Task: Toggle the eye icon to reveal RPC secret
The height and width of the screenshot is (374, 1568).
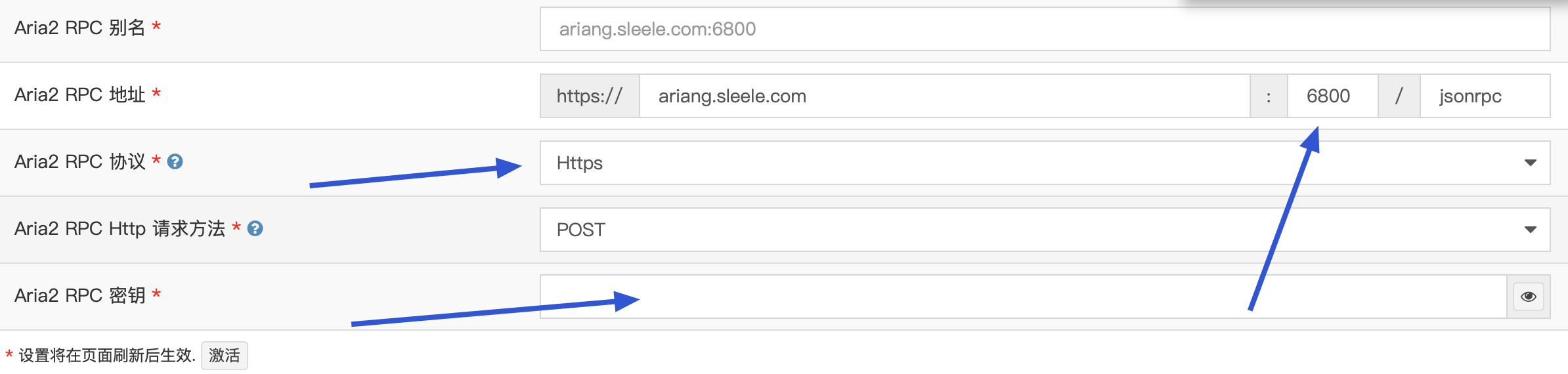Action: click(x=1528, y=297)
